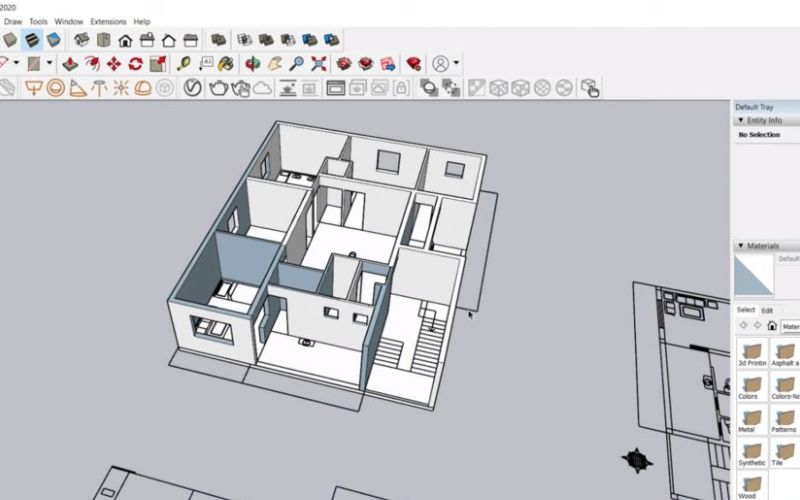The width and height of the screenshot is (800, 500).
Task: Switch to the Select tab in Materials
Action: point(745,310)
